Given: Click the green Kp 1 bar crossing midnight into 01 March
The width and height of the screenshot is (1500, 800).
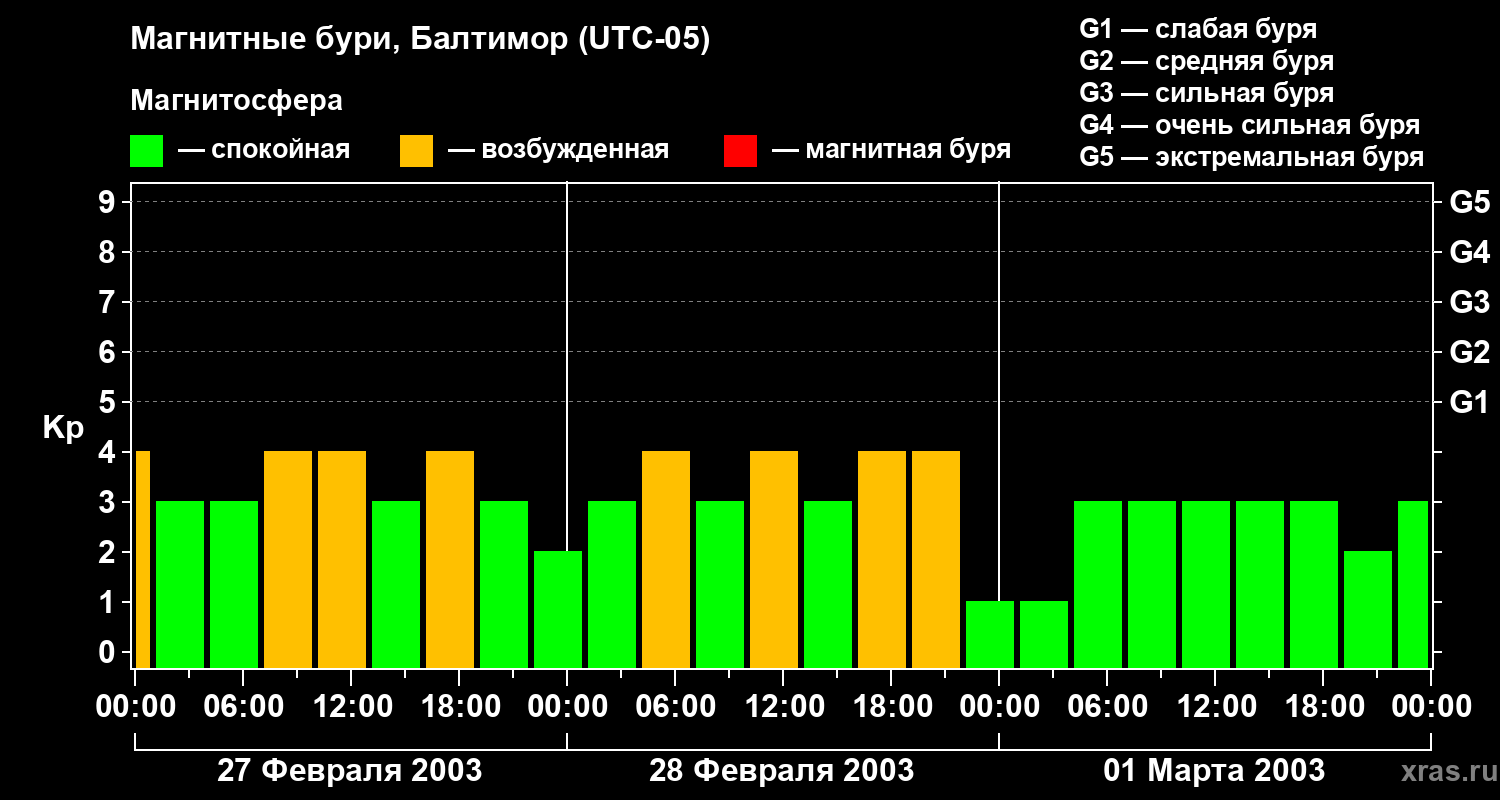Looking at the screenshot, I should point(990,634).
